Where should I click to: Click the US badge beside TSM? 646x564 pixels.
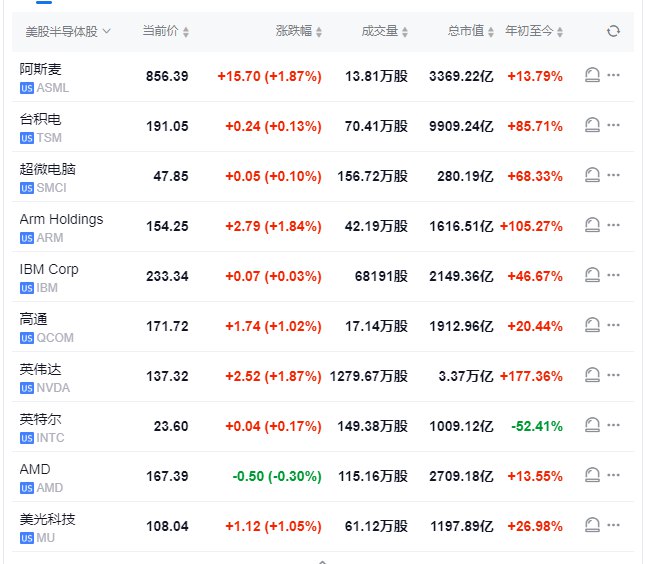(x=27, y=138)
